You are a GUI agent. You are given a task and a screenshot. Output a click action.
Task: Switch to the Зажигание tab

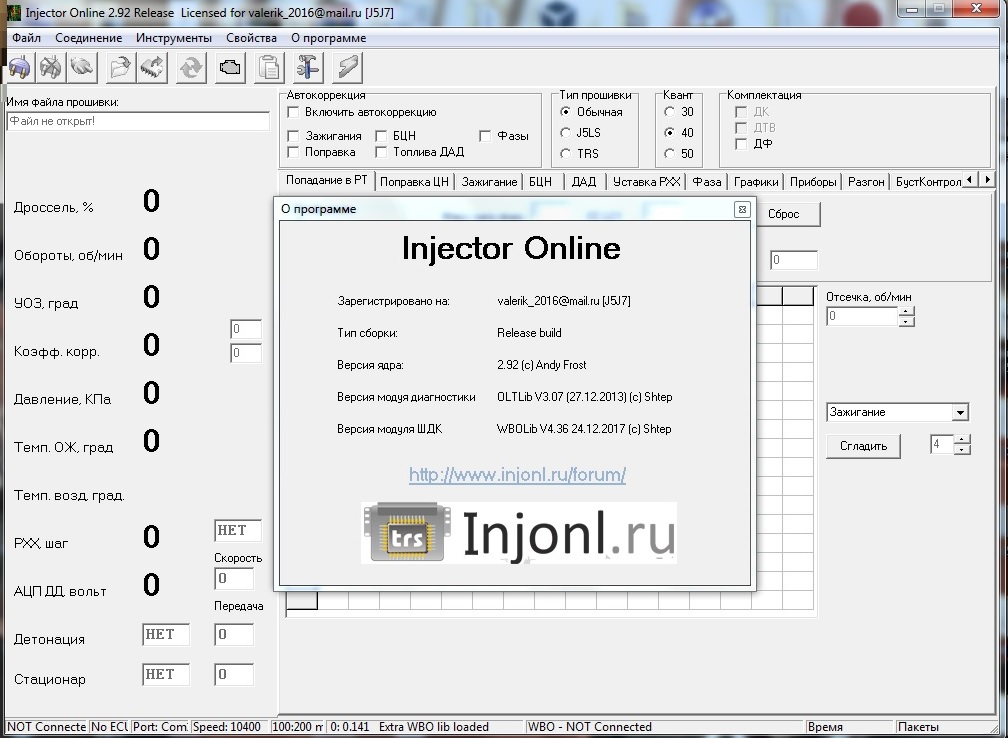[x=489, y=182]
